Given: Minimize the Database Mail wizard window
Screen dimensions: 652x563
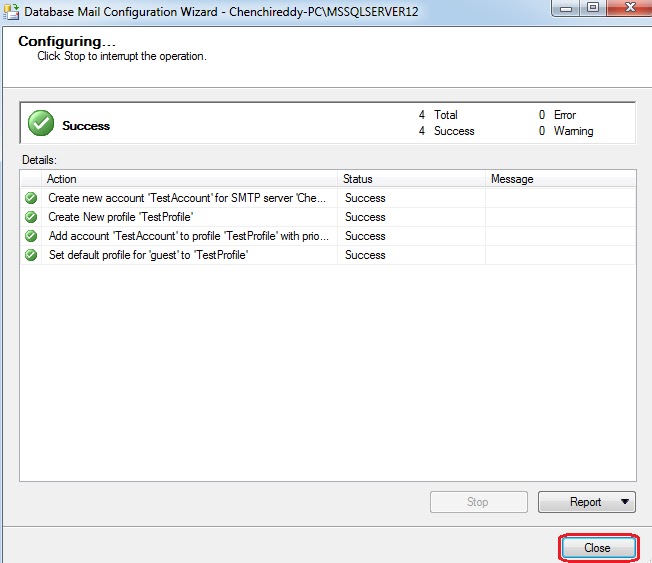Looking at the screenshot, I should click(566, 8).
